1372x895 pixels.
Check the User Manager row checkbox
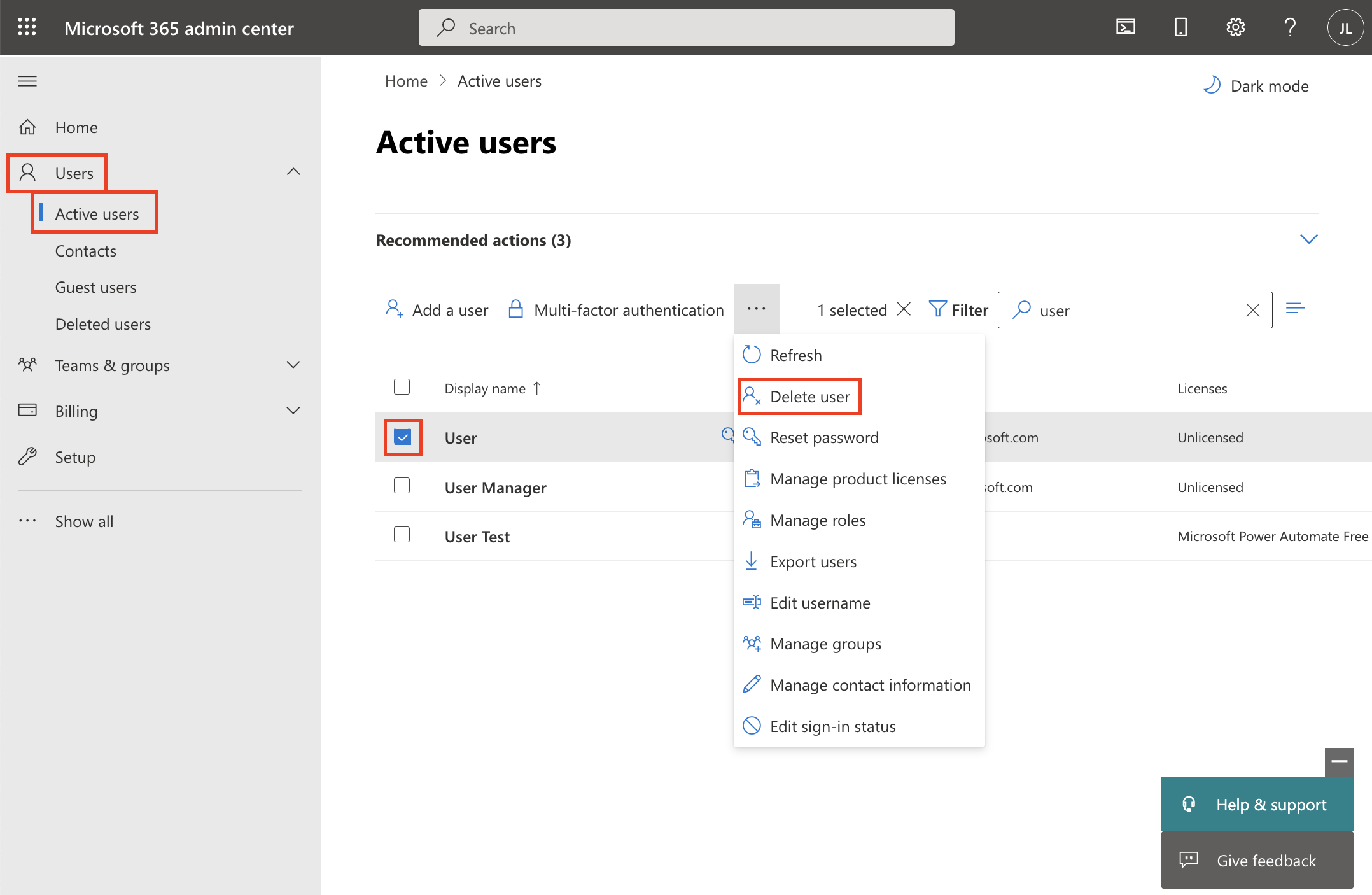(402, 486)
